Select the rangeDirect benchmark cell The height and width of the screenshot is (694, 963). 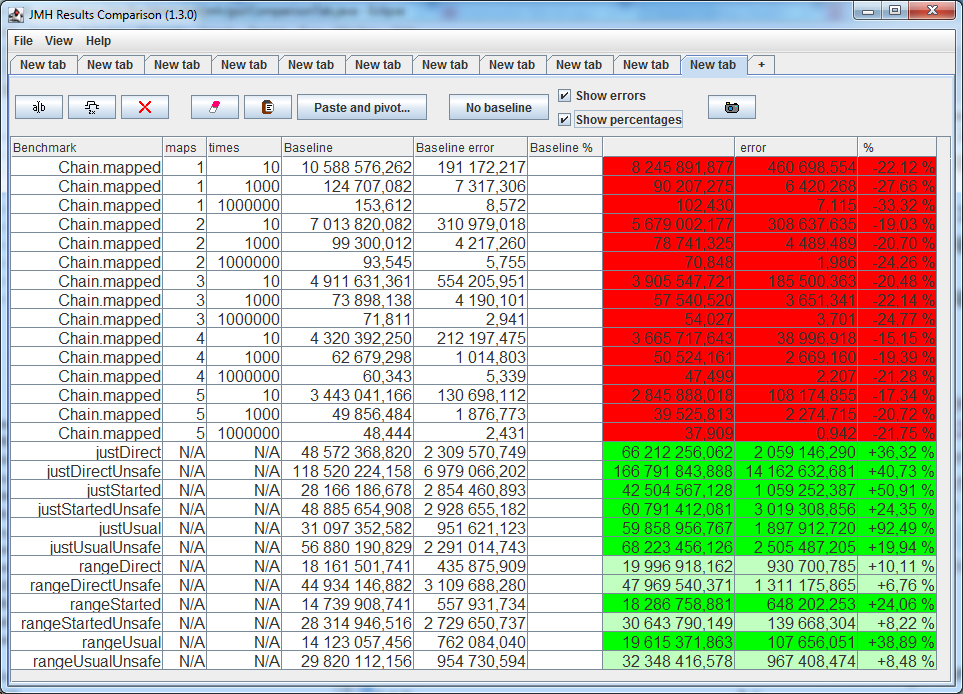point(87,566)
